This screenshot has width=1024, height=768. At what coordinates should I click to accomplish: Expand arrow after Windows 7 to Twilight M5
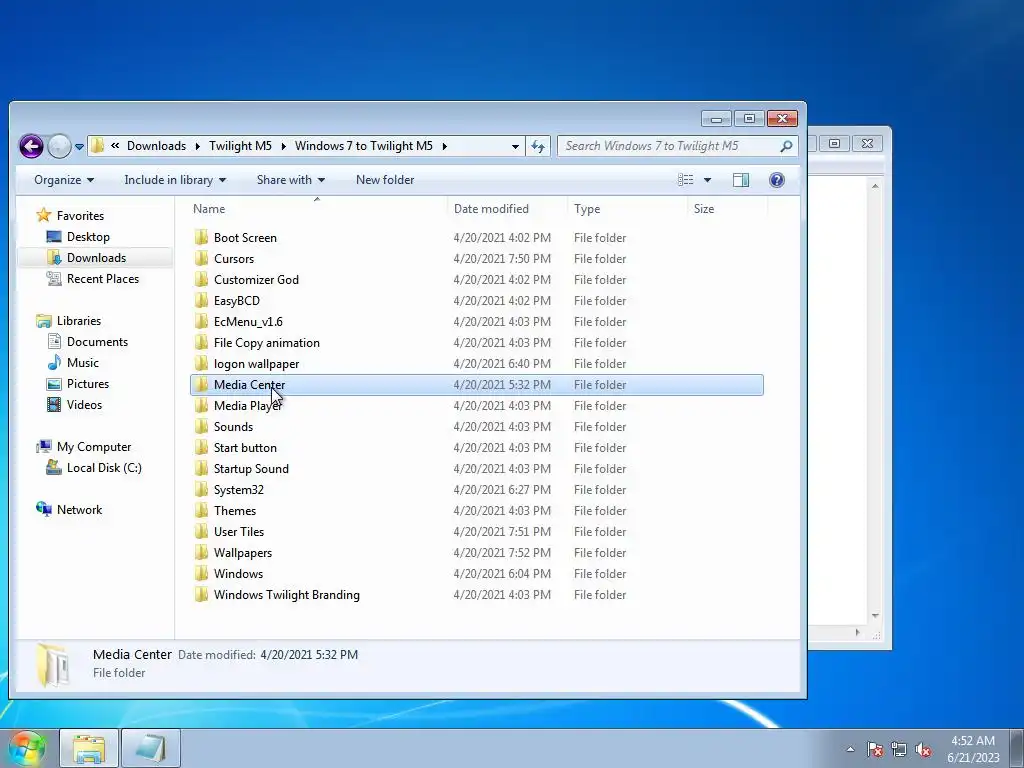point(445,146)
